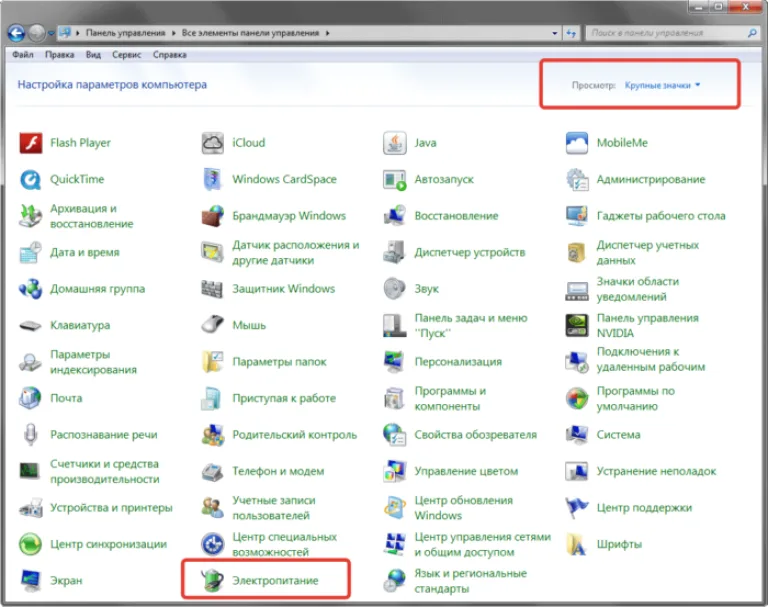Click the Windows CardSpace icon
768x607 pixels.
(x=213, y=179)
